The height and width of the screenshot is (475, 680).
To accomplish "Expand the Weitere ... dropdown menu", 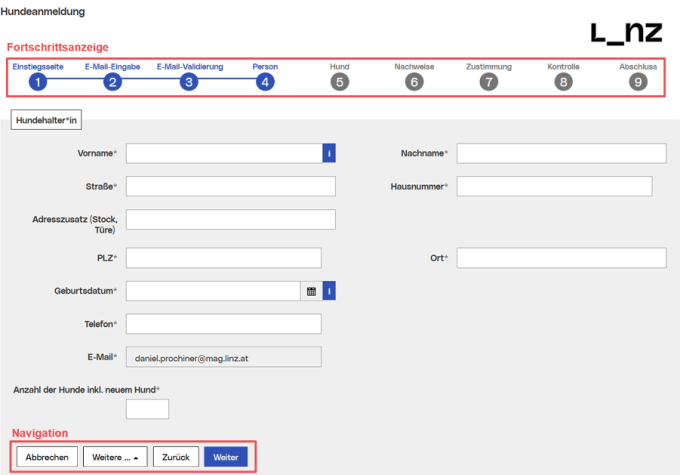I will (x=115, y=457).
